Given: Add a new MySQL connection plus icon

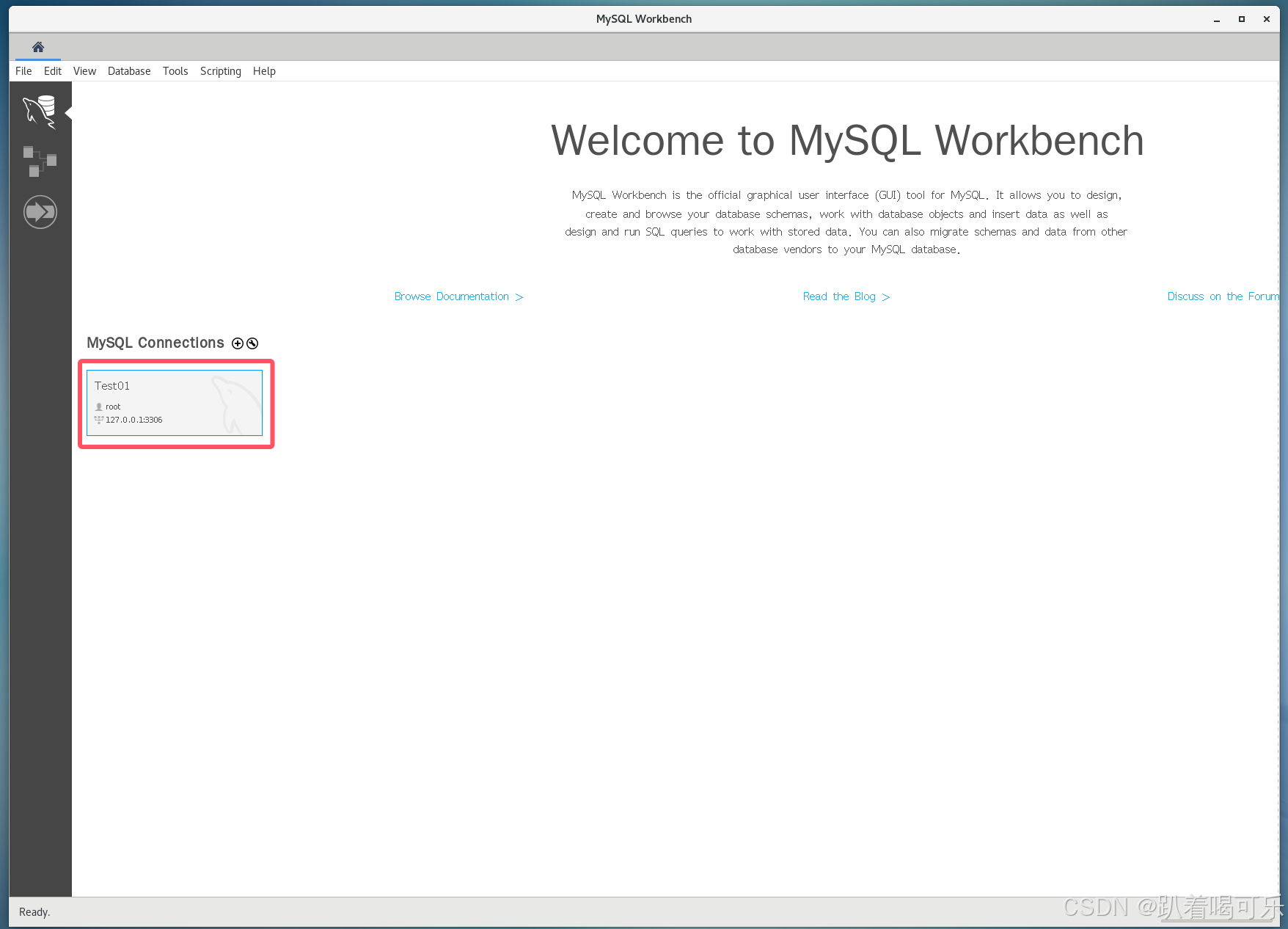Looking at the screenshot, I should click(238, 343).
